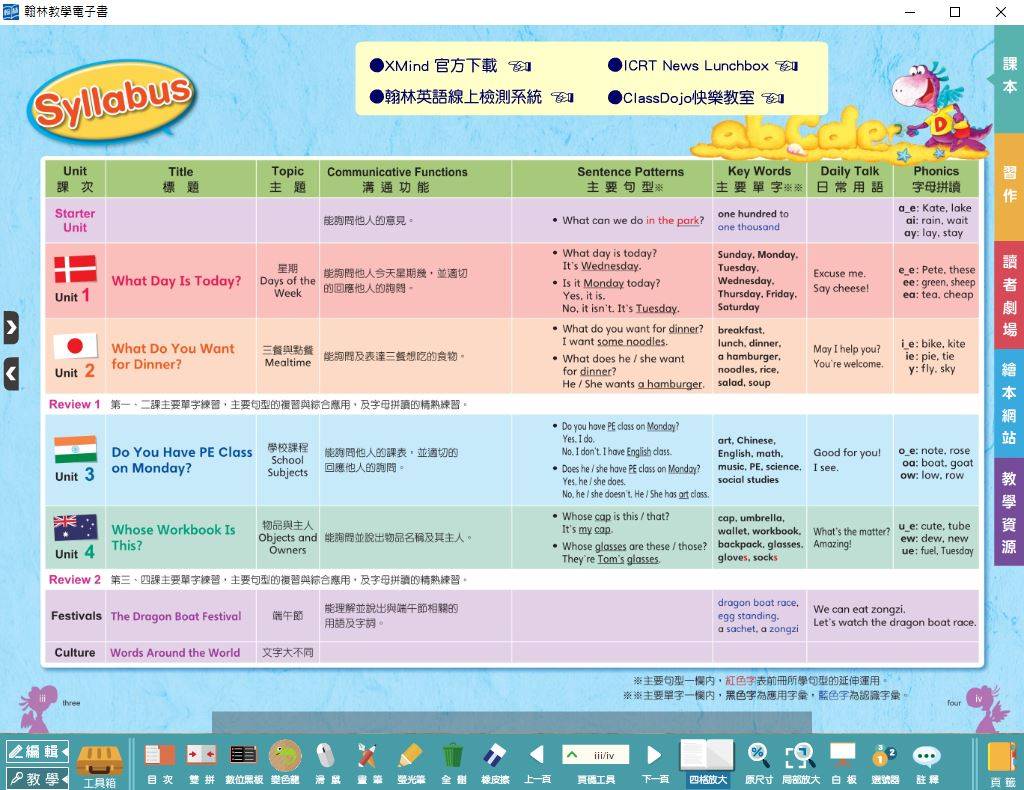The image size is (1024, 790).
Task: Click the hand icon after ClassDojo快樂教室
Action: pyautogui.click(x=773, y=99)
